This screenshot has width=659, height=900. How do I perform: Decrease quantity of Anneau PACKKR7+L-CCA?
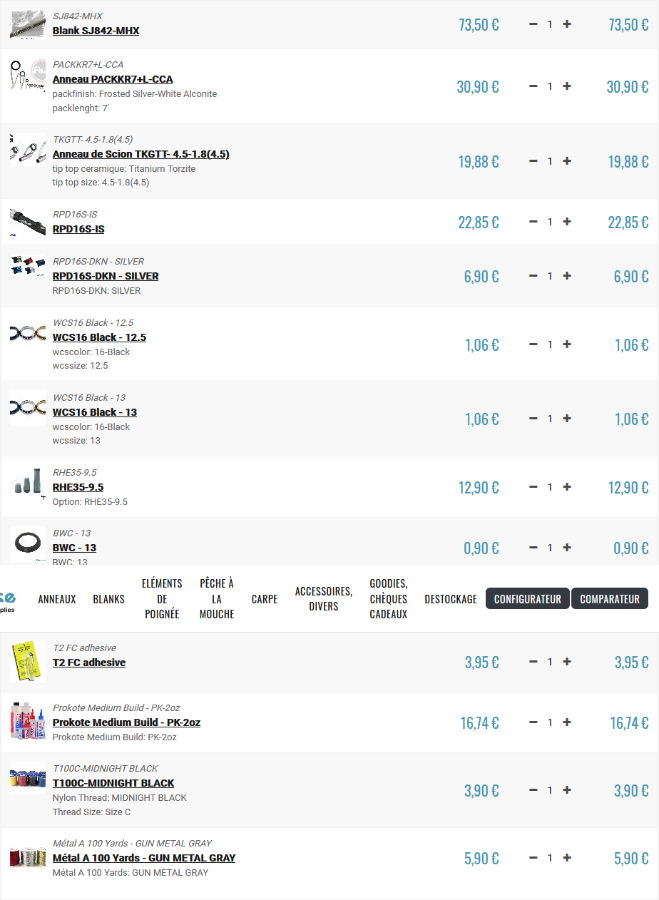[533, 87]
